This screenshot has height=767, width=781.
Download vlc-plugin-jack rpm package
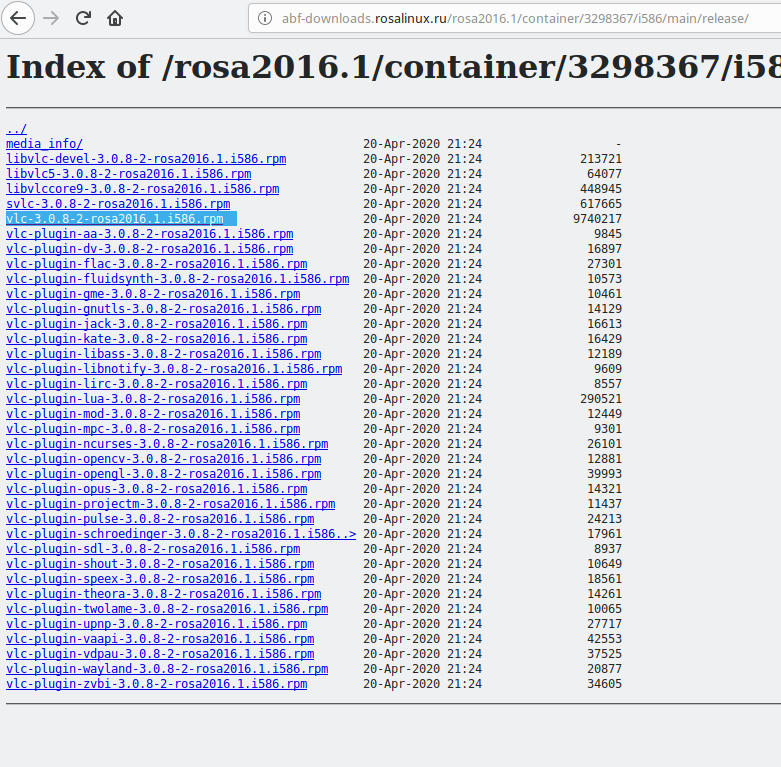coord(156,323)
